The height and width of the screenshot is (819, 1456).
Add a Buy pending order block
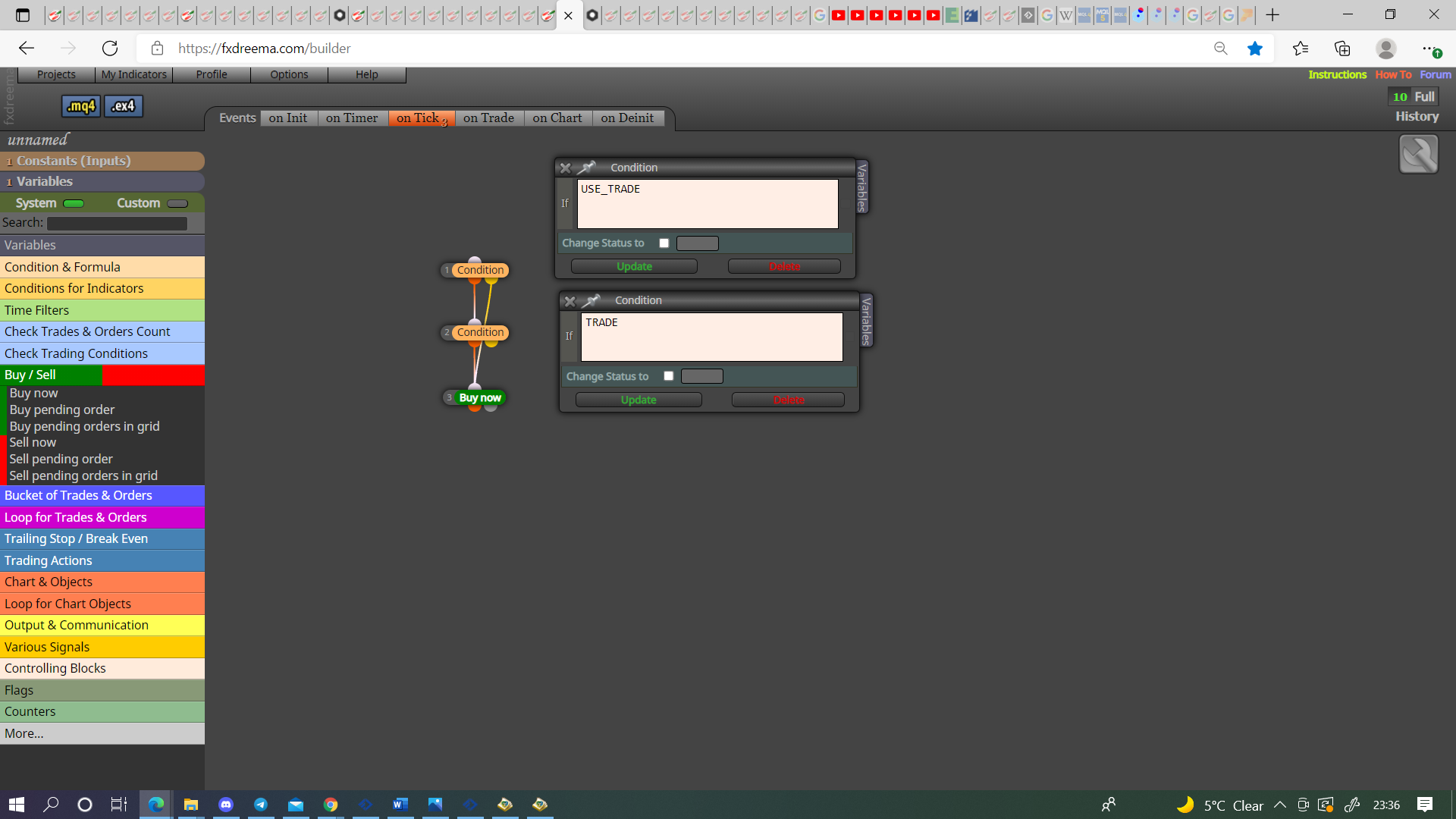(62, 409)
